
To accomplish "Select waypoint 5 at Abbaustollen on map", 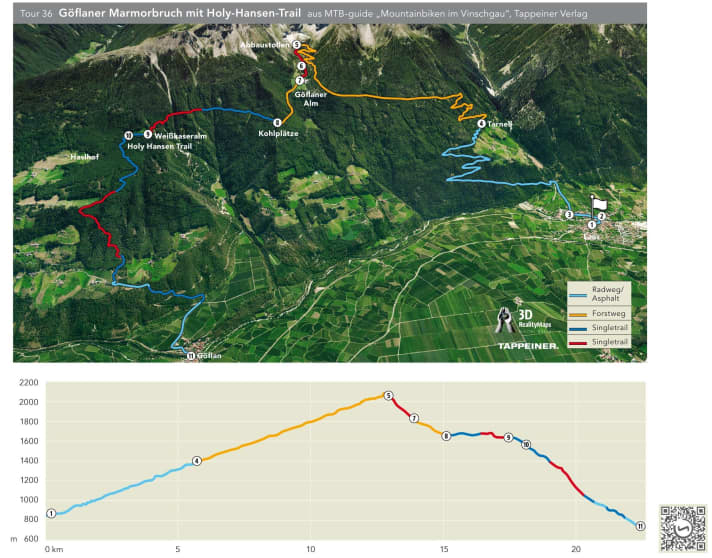I will [297, 45].
